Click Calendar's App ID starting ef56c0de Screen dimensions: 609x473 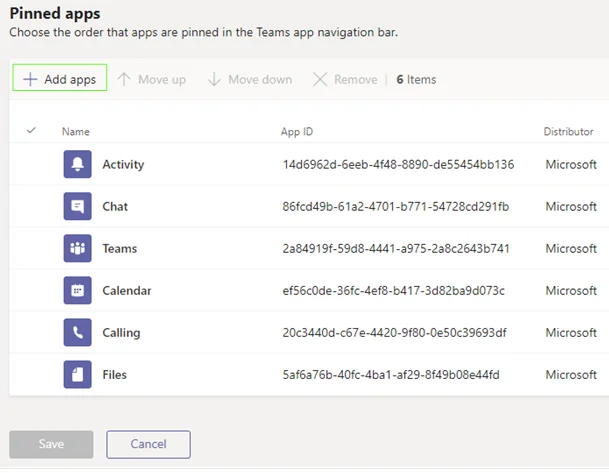(393, 291)
